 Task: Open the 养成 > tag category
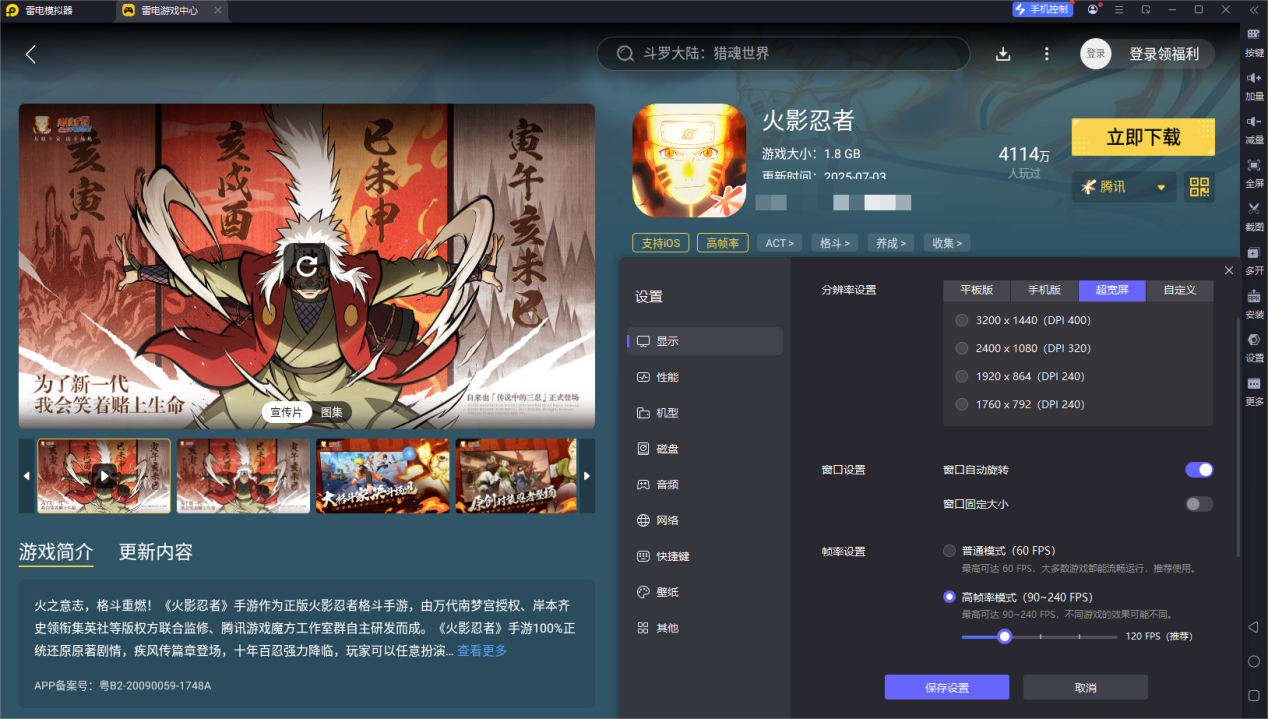pyautogui.click(x=890, y=243)
